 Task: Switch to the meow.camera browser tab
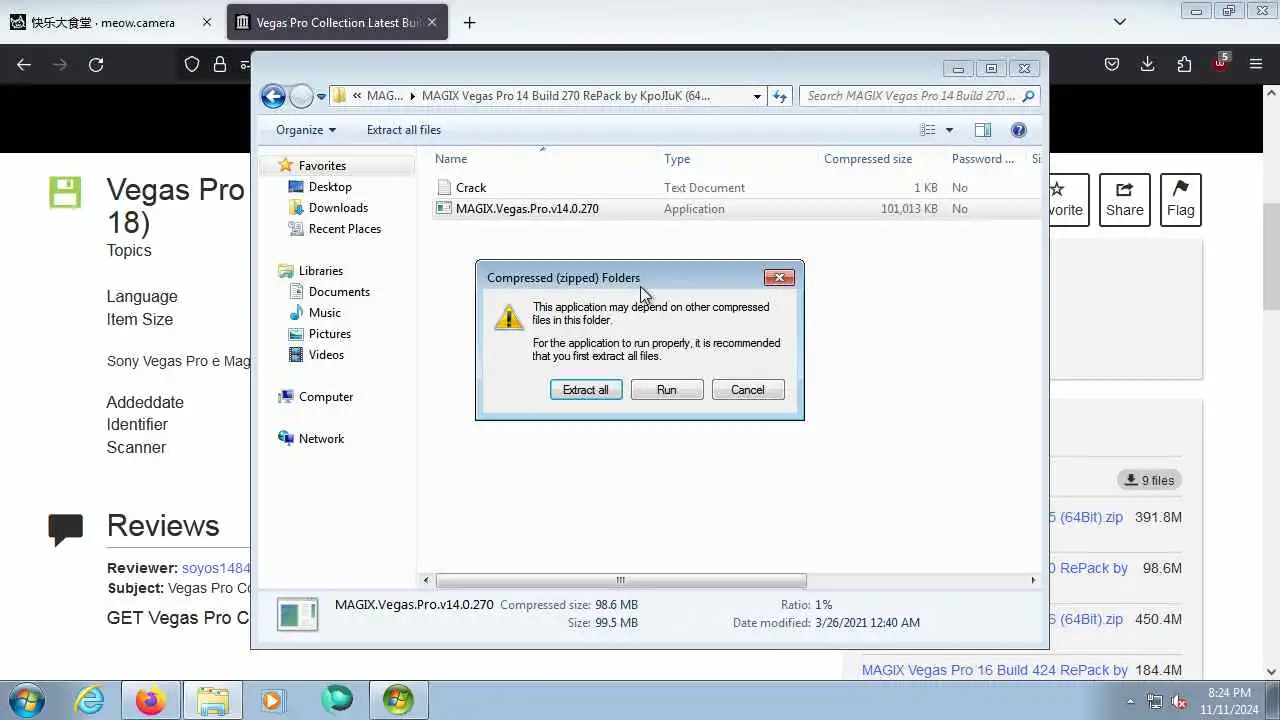click(102, 22)
